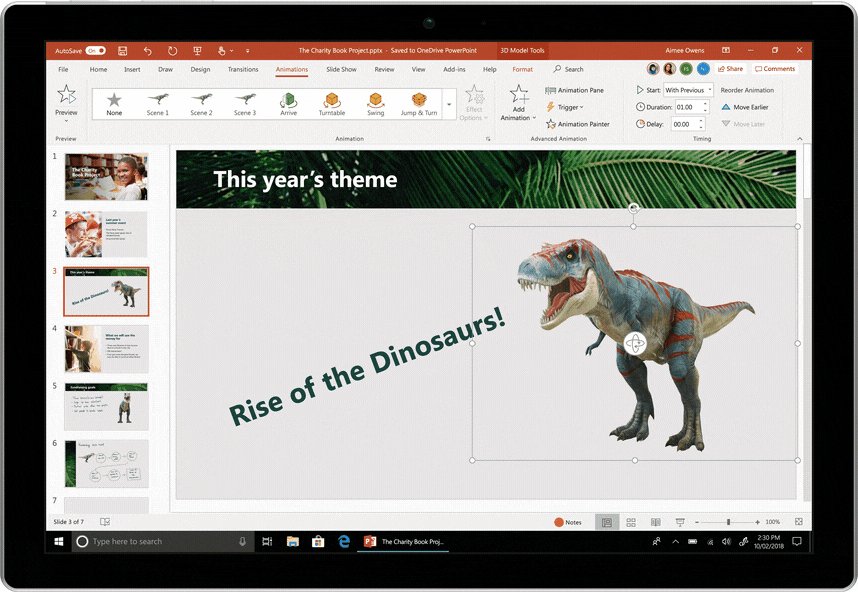Screen dimensions: 858x592
Task: Click the Delay field showing 00.00
Action: pyautogui.click(x=684, y=124)
